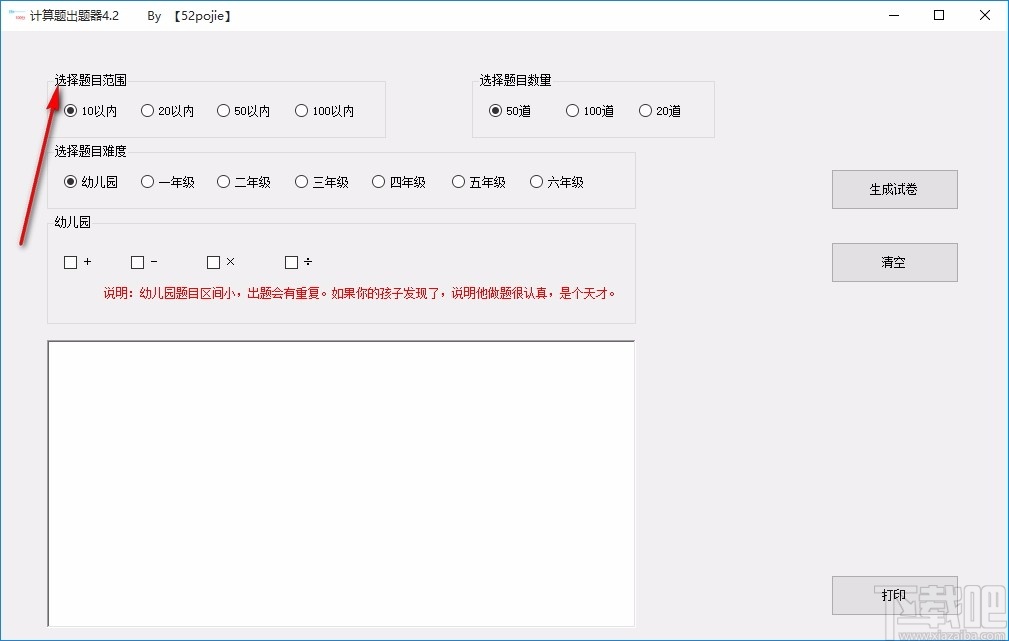1009x641 pixels.
Task: Click inside the blank question output area
Action: [340, 483]
